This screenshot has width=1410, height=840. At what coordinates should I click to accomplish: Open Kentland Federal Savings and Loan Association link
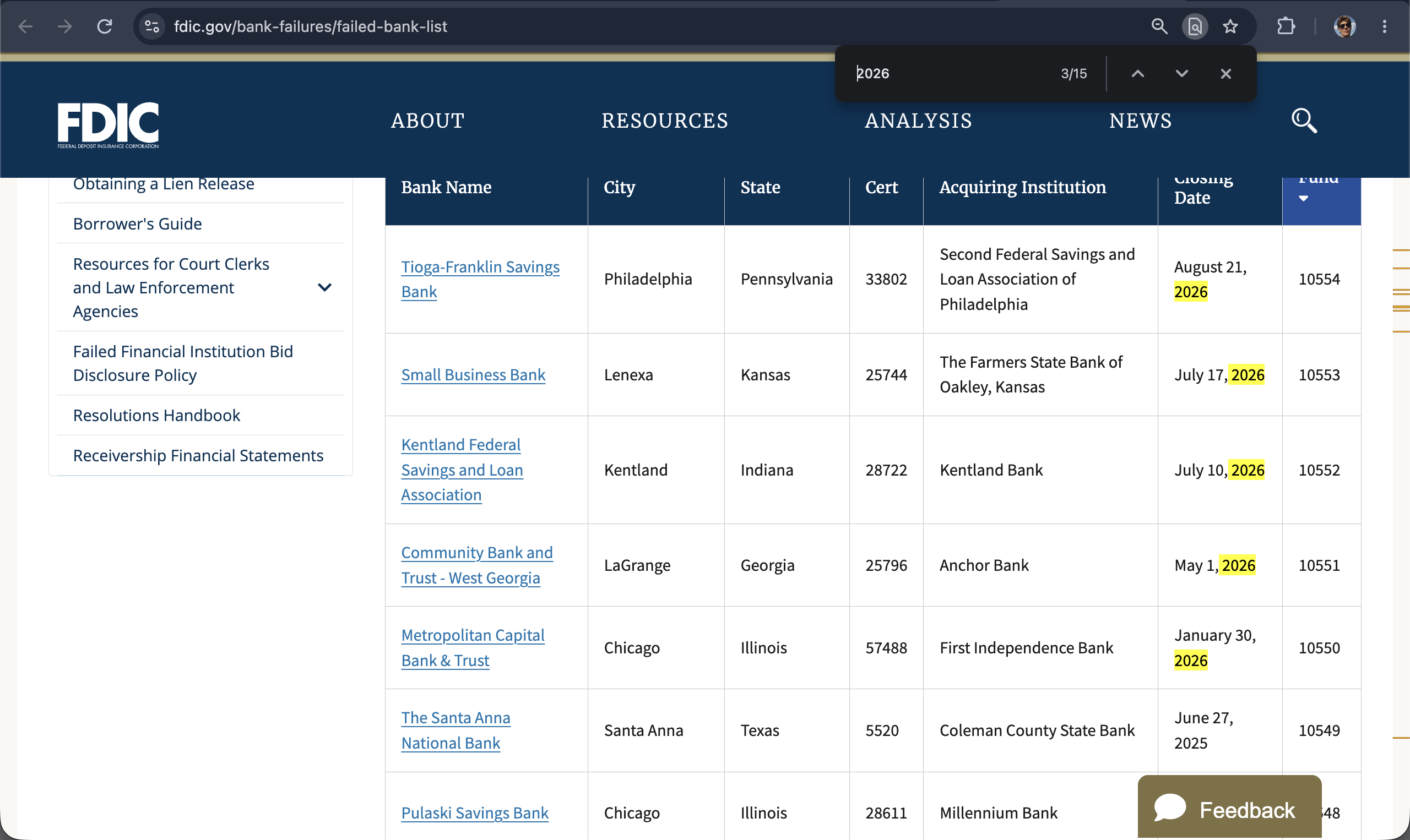(462, 470)
